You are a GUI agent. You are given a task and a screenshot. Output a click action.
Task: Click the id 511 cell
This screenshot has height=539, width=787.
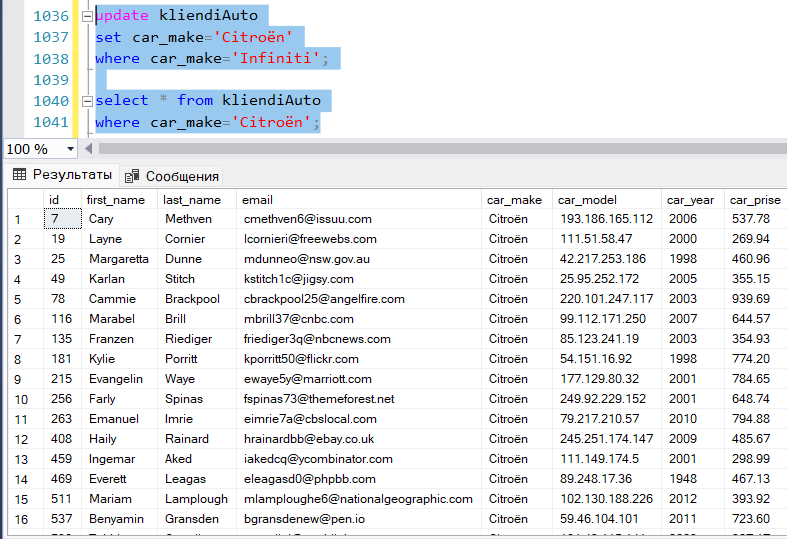[63, 499]
